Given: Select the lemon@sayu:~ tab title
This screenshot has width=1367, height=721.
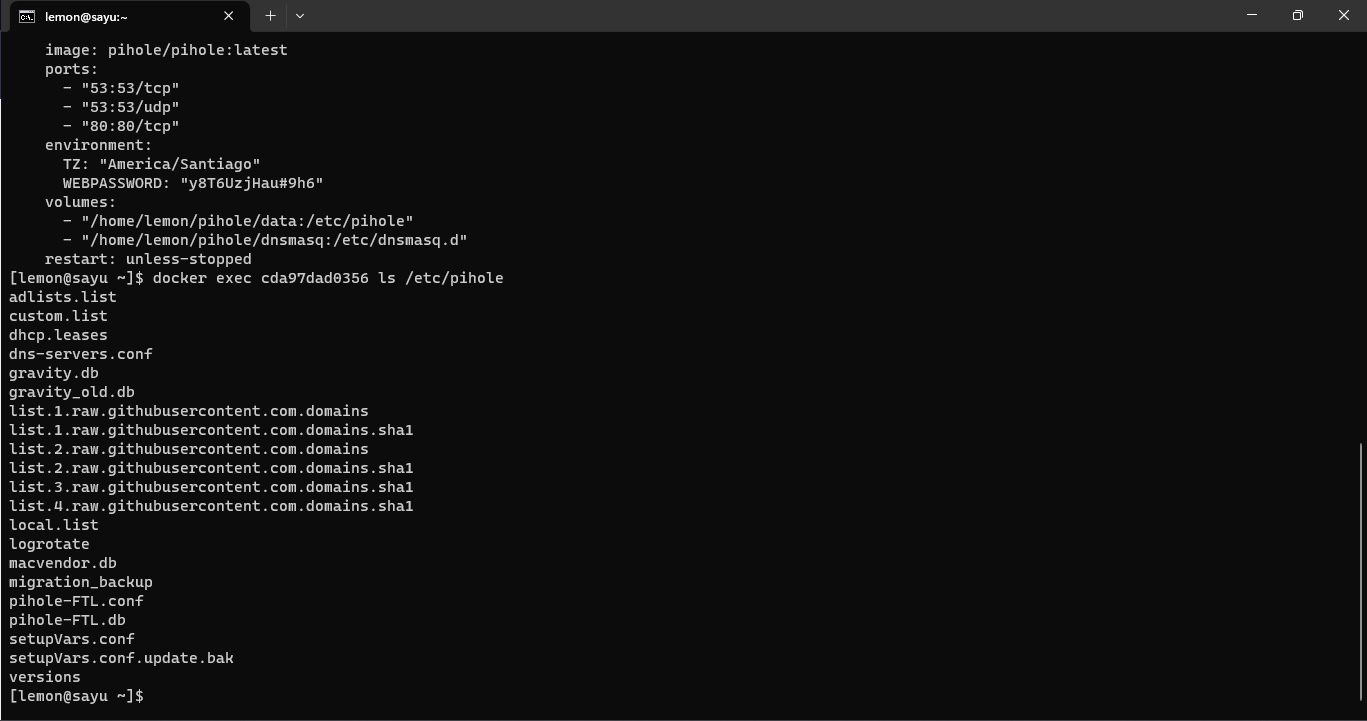Looking at the screenshot, I should pos(86,17).
